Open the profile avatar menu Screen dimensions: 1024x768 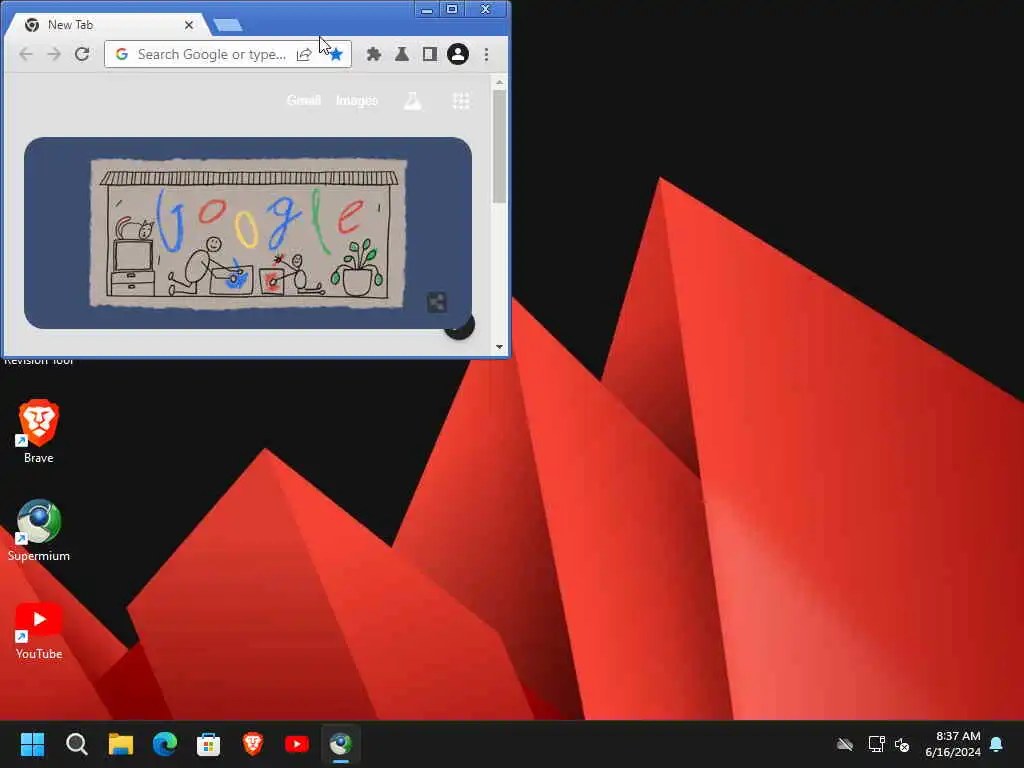click(458, 54)
